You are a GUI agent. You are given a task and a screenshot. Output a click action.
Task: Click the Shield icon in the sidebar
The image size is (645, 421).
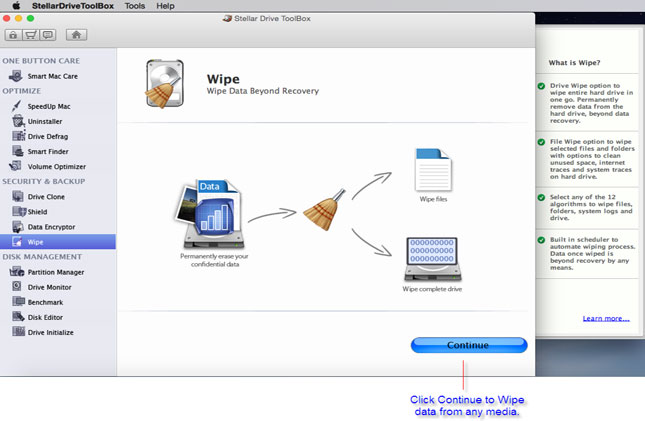point(19,212)
